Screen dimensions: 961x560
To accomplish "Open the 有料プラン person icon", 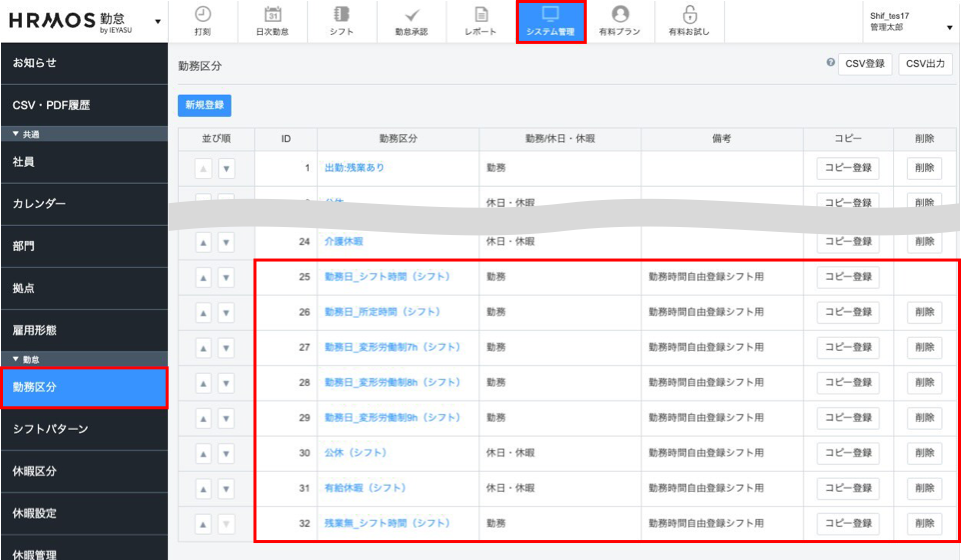I will (620, 15).
